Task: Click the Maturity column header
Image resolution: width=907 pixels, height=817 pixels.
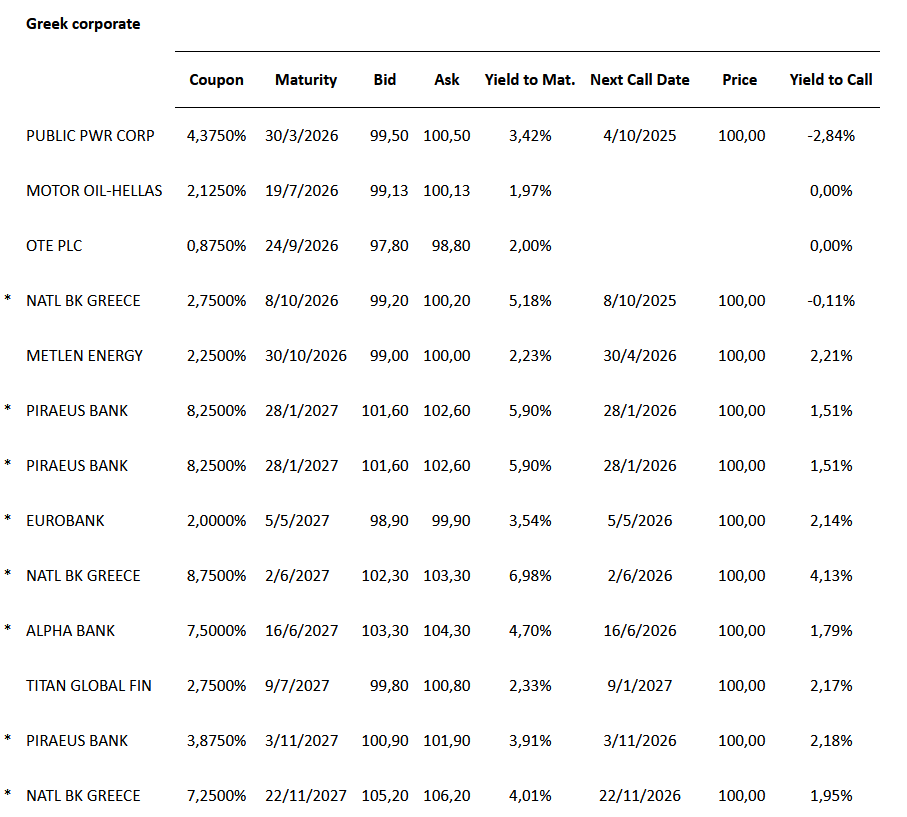Action: [306, 80]
